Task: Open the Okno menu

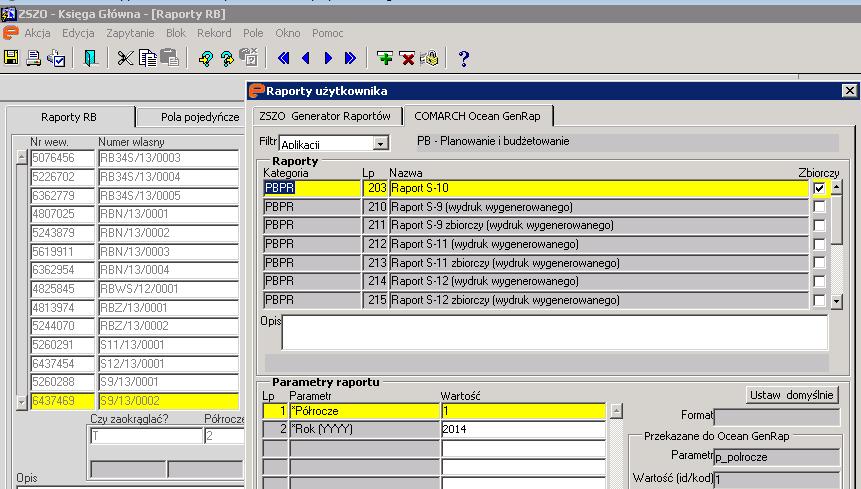Action: tap(288, 33)
